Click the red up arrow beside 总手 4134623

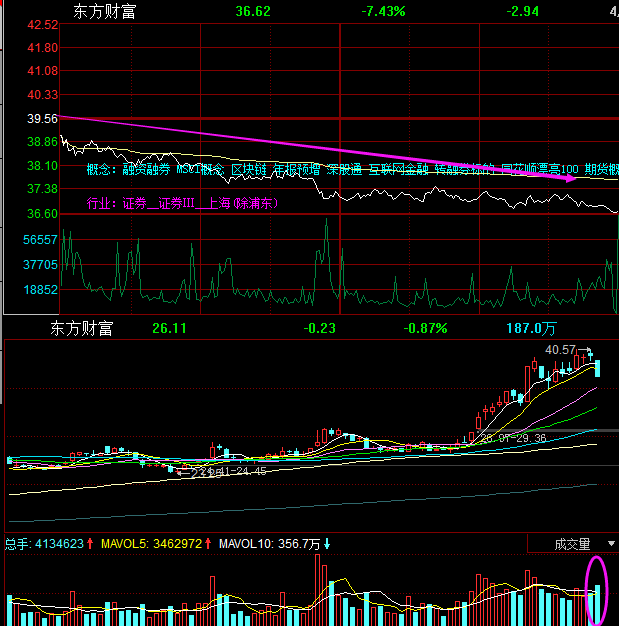[x=90, y=543]
